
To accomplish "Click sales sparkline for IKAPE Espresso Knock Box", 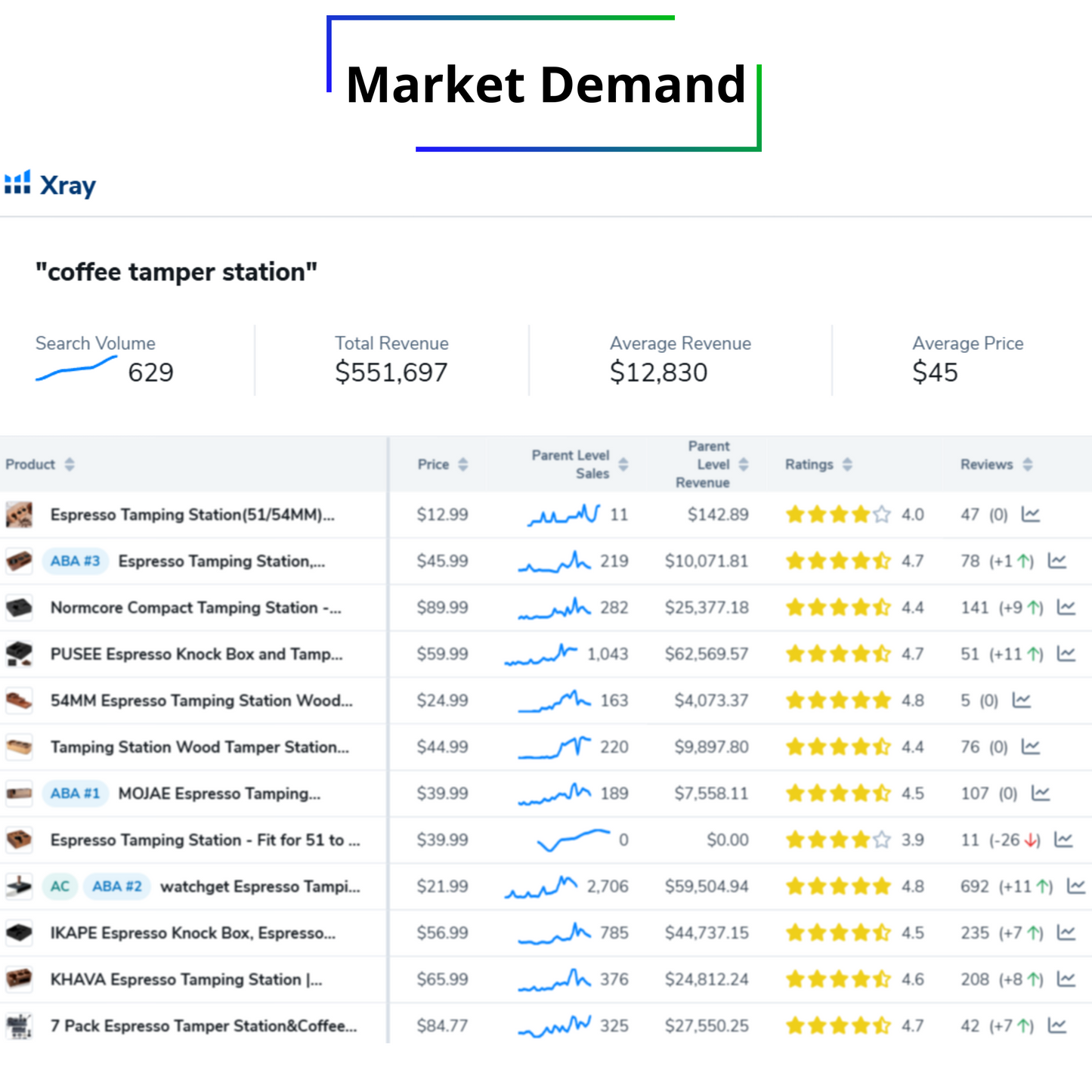I will pyautogui.click(x=555, y=934).
